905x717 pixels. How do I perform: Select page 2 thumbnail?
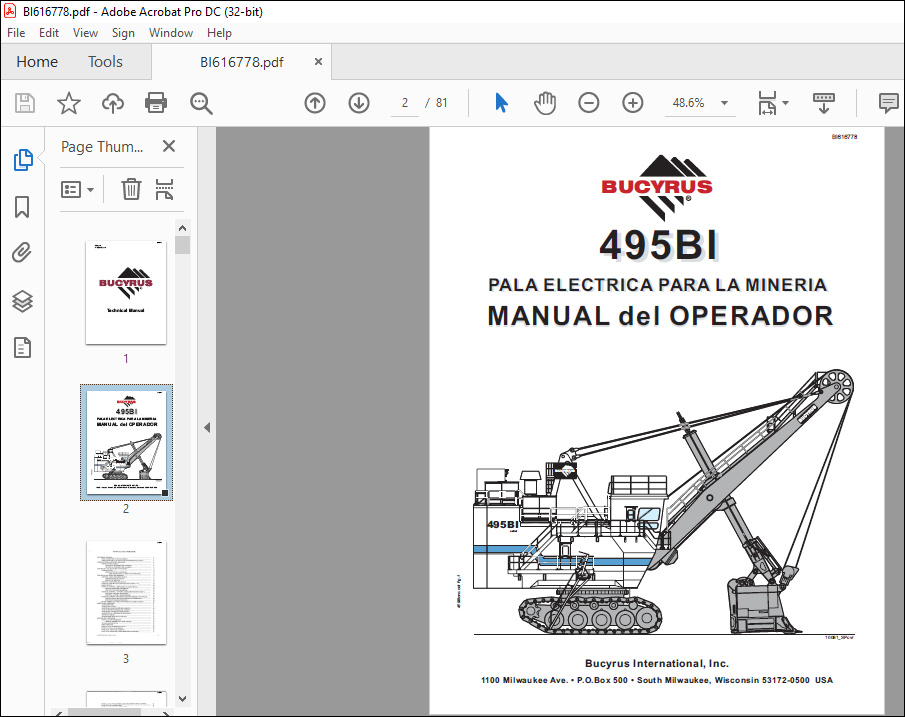point(126,442)
